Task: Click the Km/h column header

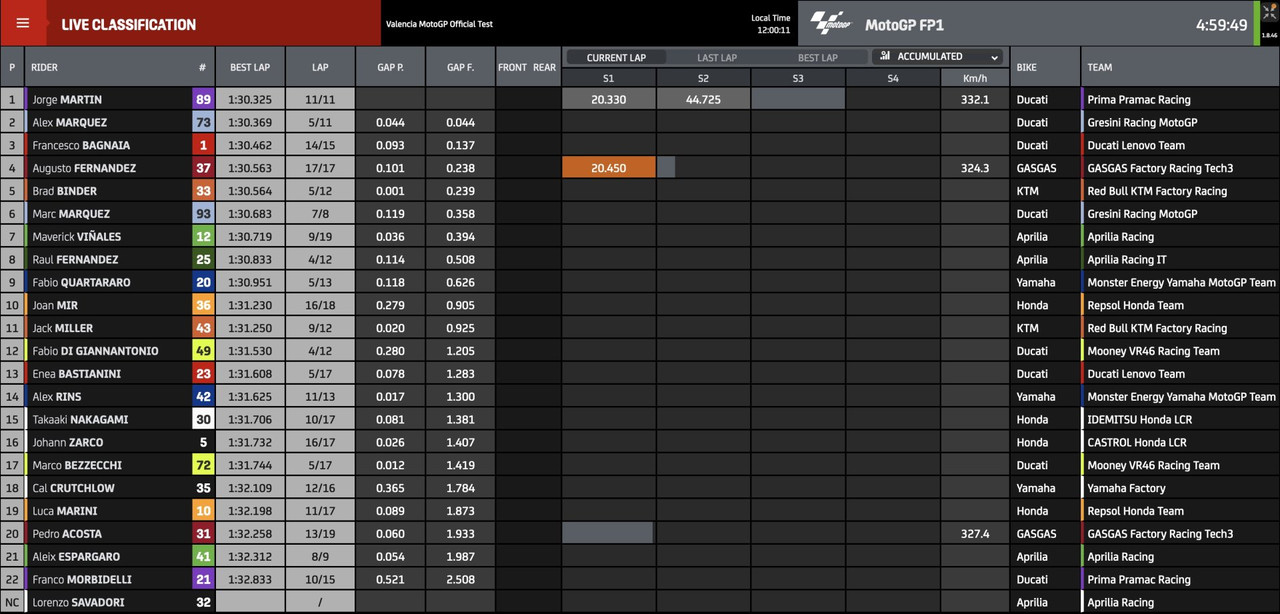Action: [975, 77]
